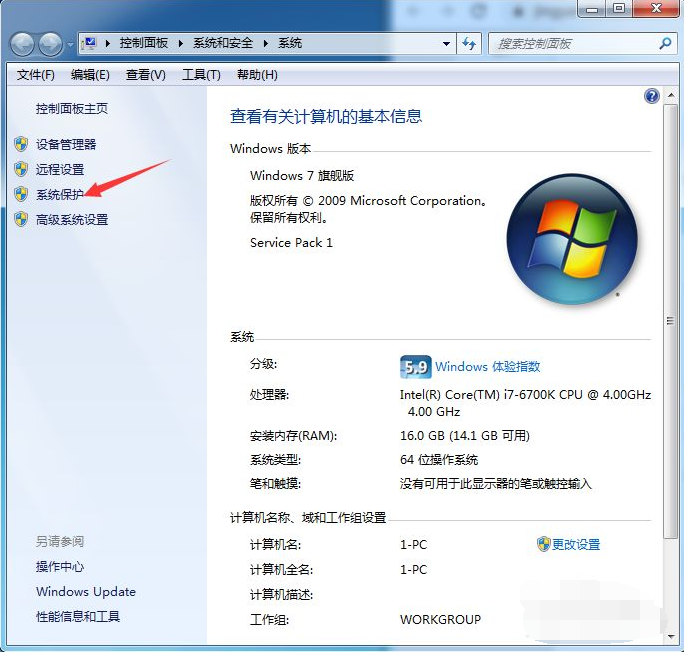This screenshot has height=652, width=684.
Task: Open Windows Update link
Action: click(x=86, y=591)
